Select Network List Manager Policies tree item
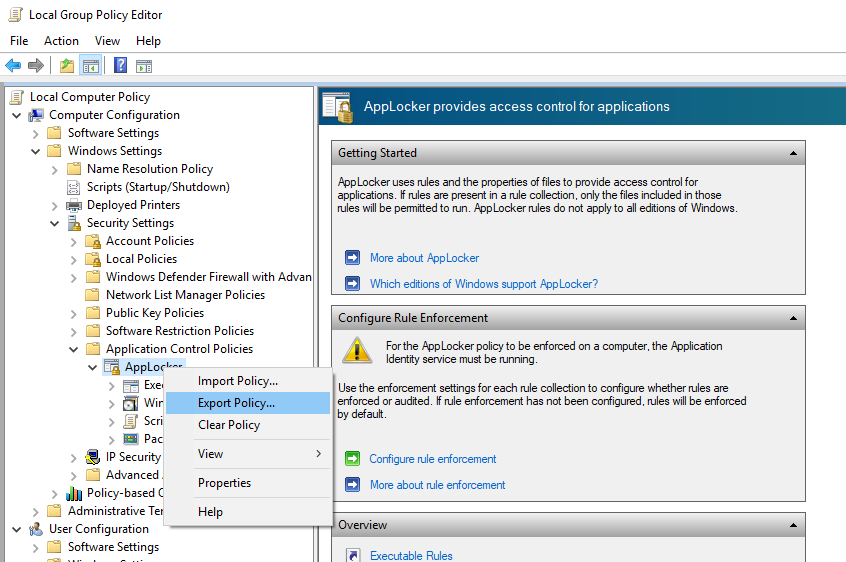Viewport: 846px width, 562px height. (186, 295)
